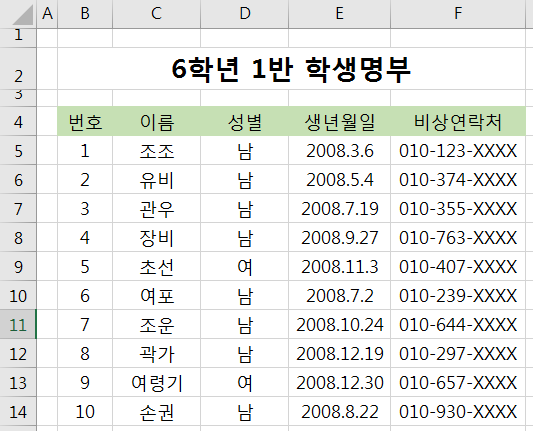
Task: Select the name cell '손권'
Action: 156,411
